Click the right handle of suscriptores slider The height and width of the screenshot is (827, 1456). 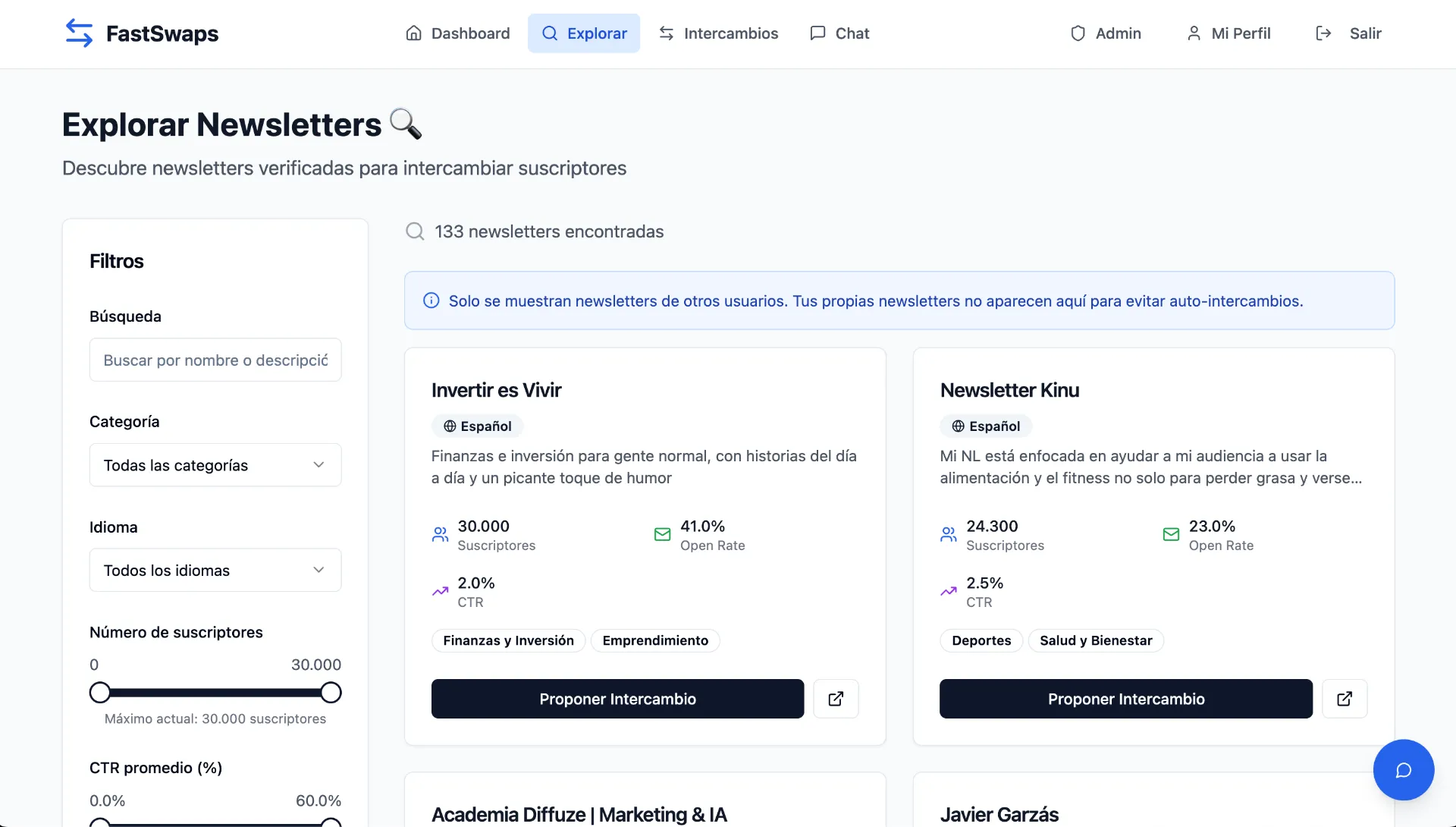coord(331,693)
